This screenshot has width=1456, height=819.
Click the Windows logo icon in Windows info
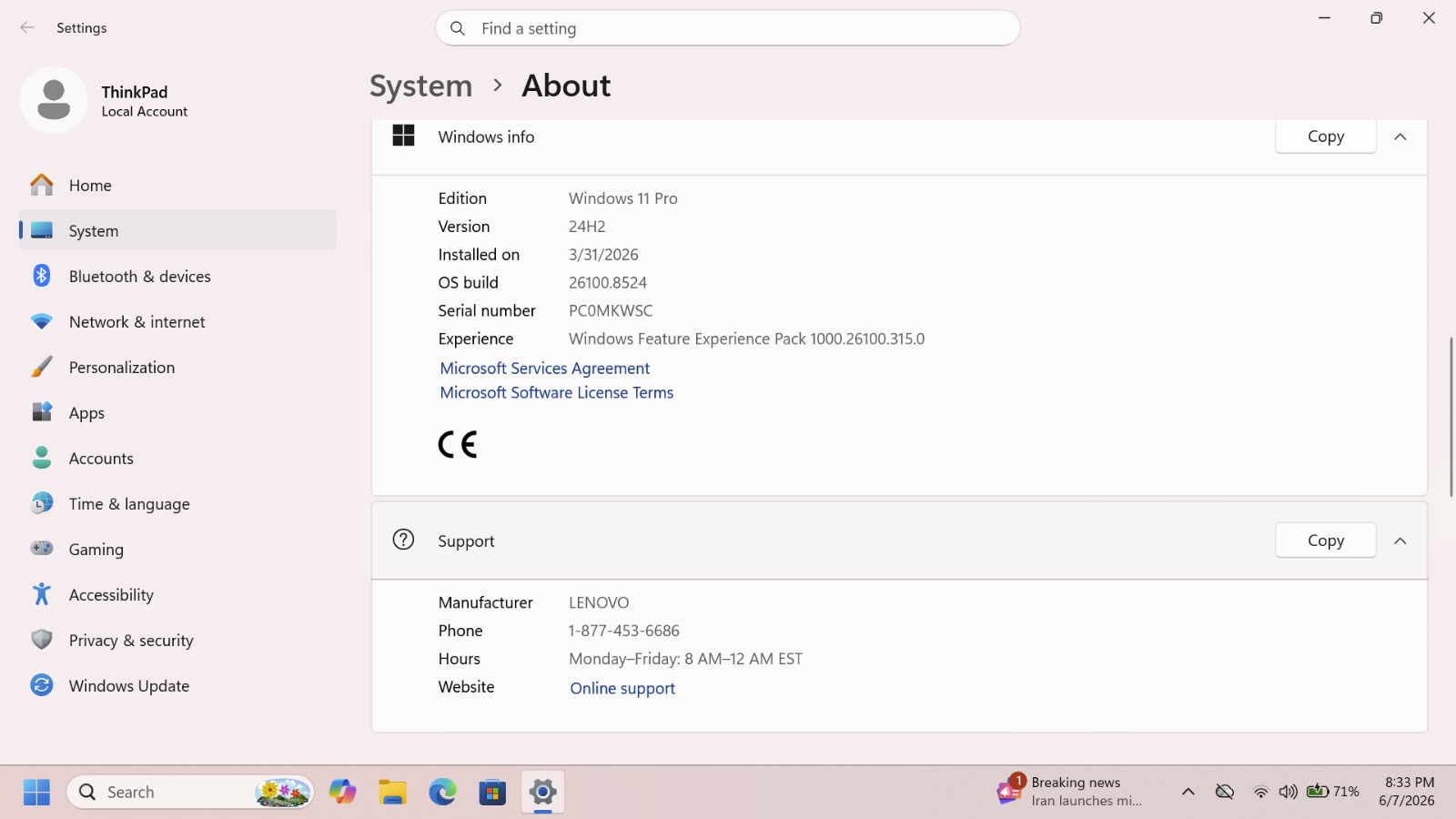pos(403,136)
